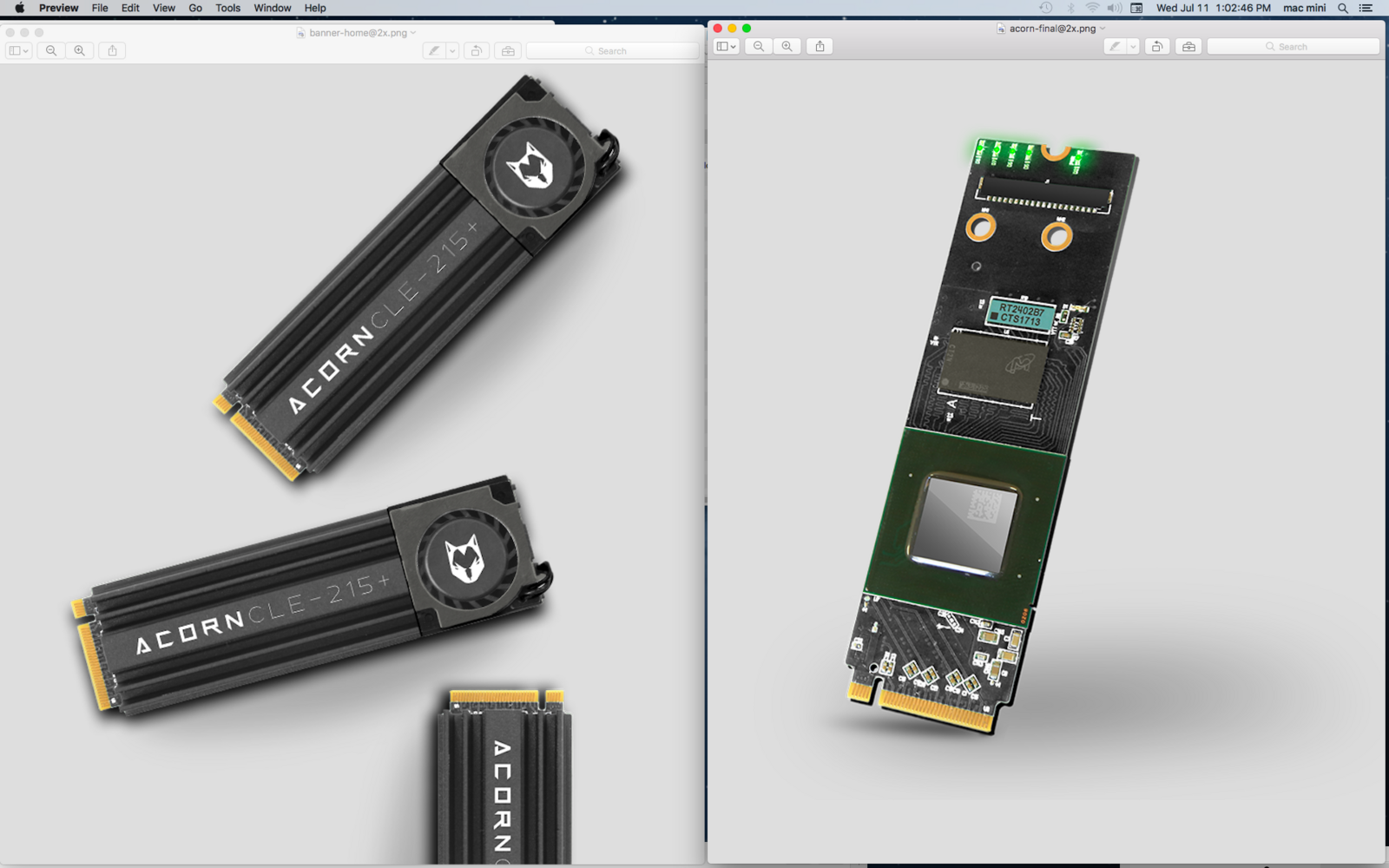Zoom in on acorn-final window
The image size is (1389, 868).
click(787, 46)
